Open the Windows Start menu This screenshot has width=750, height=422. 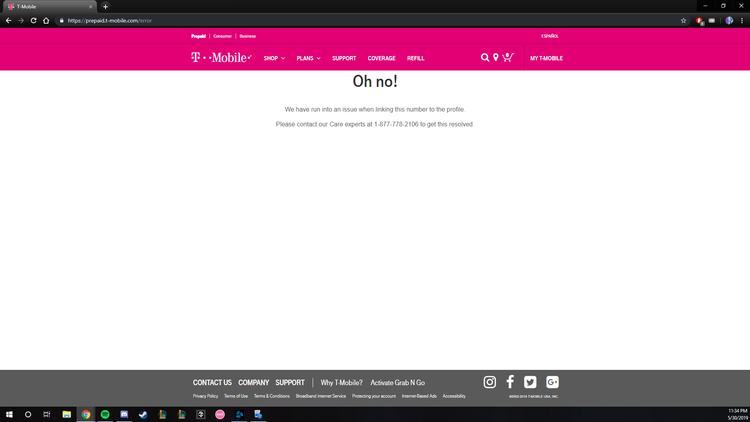tap(9, 414)
